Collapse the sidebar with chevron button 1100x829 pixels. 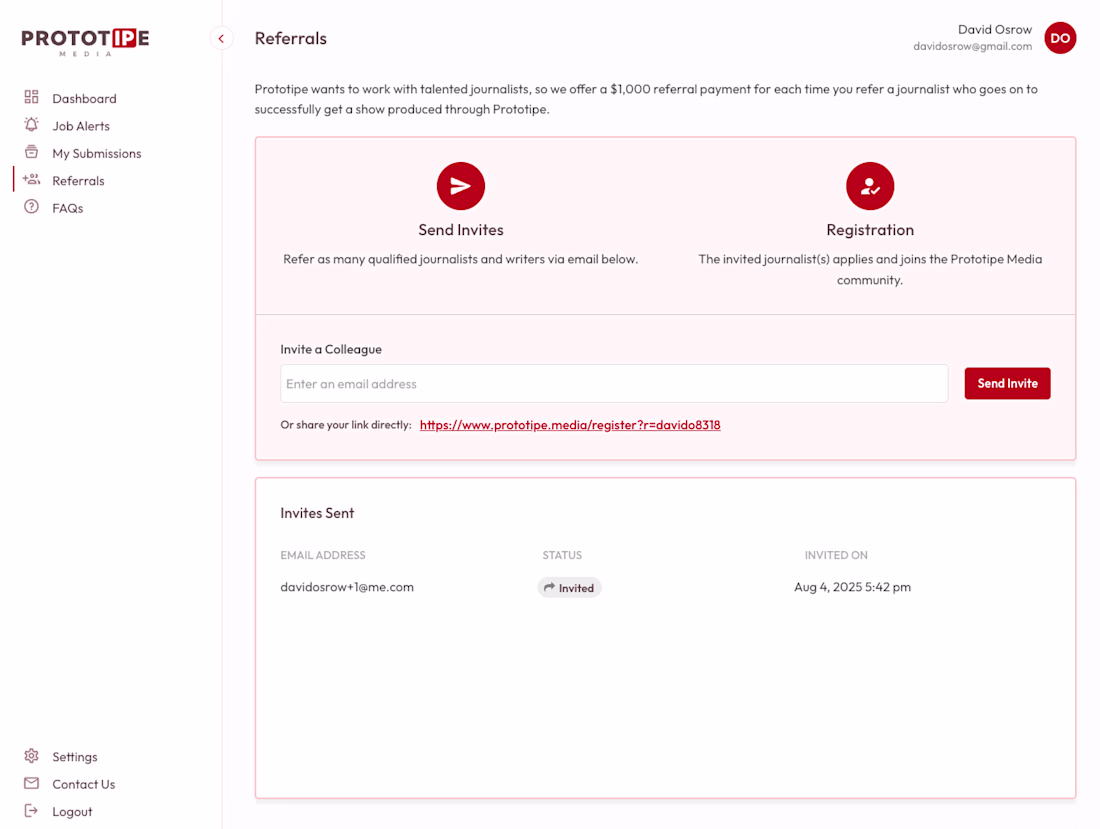tap(221, 39)
